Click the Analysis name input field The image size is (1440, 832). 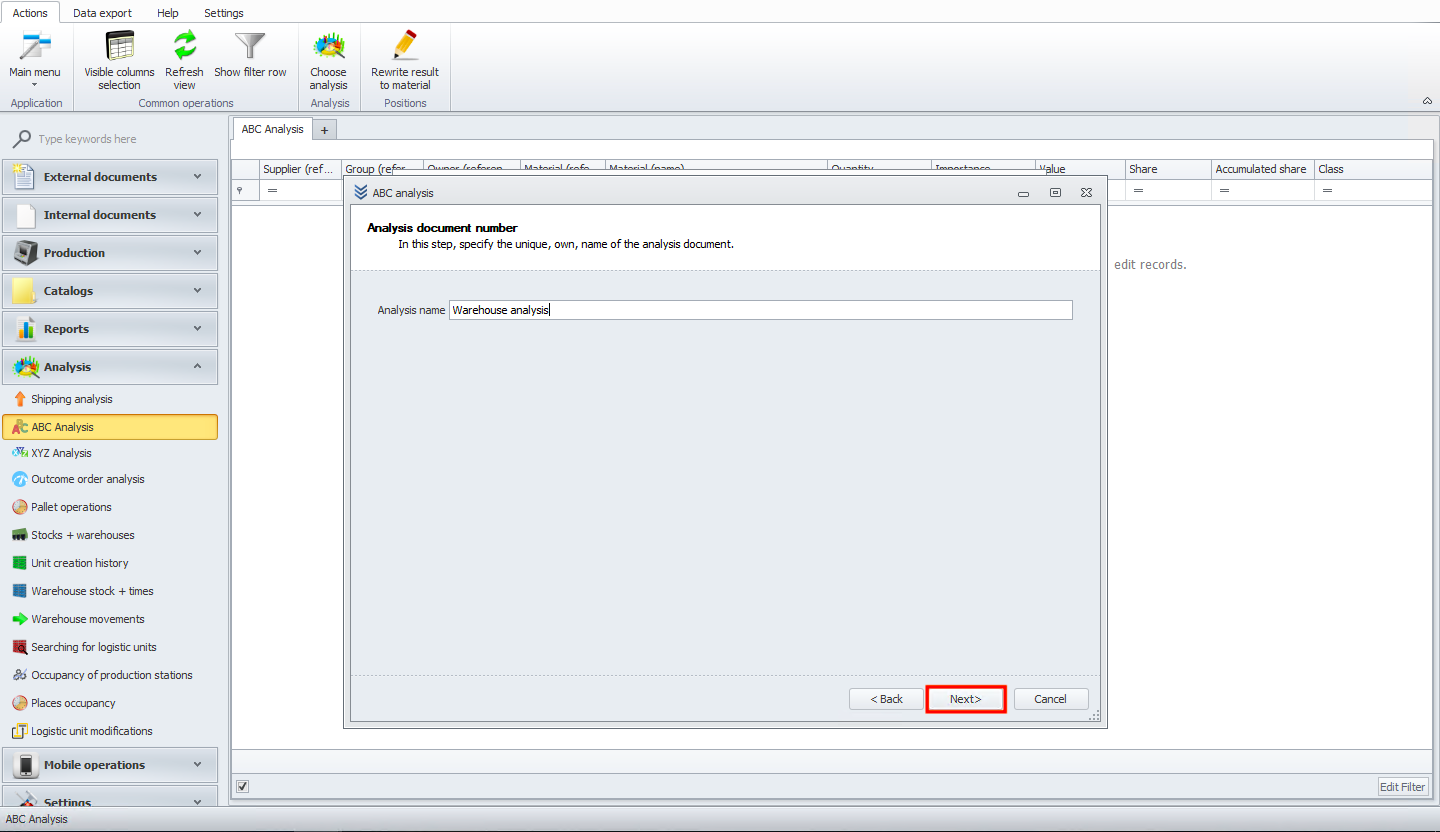pyautogui.click(x=761, y=310)
